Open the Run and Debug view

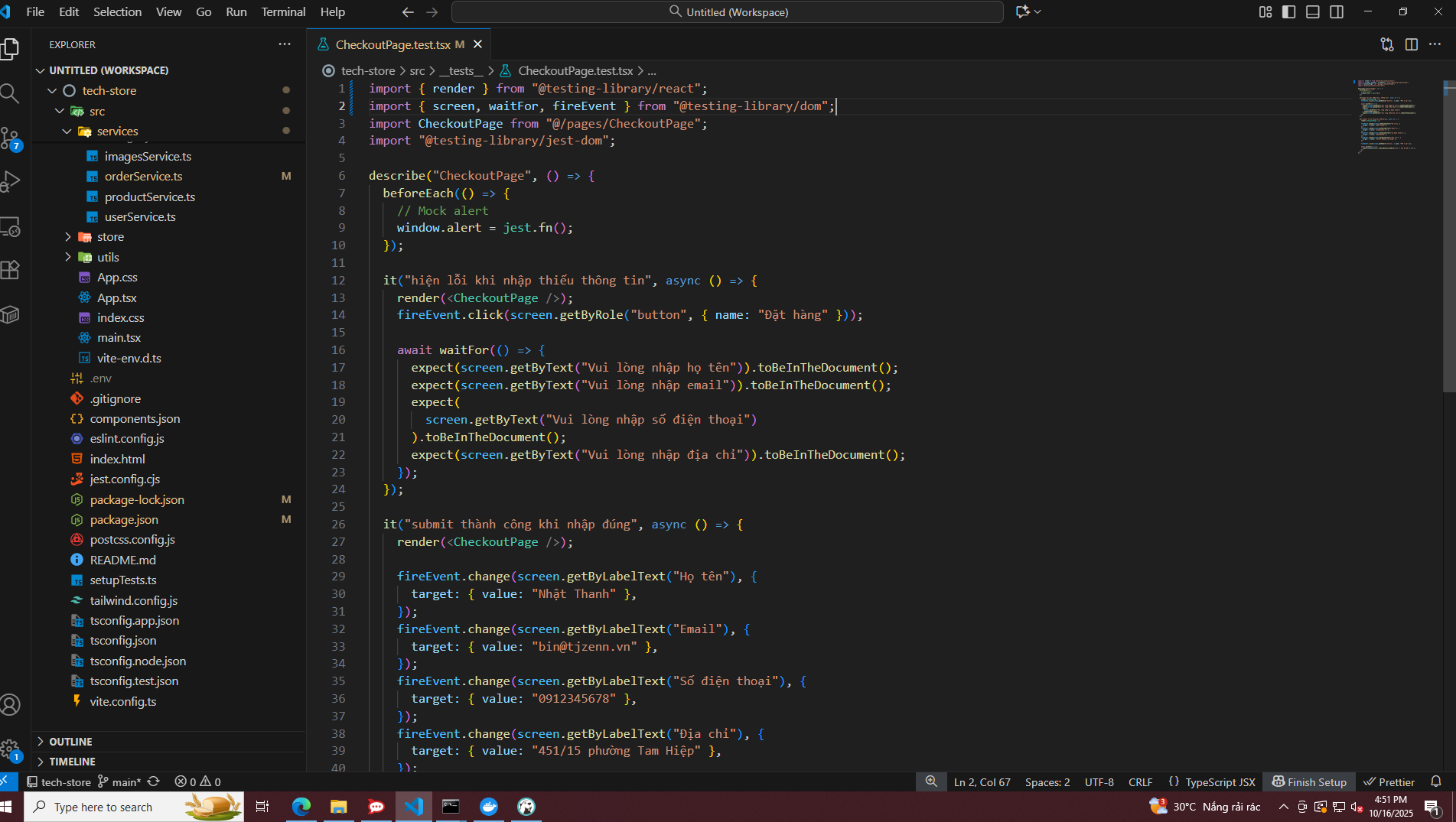[11, 182]
